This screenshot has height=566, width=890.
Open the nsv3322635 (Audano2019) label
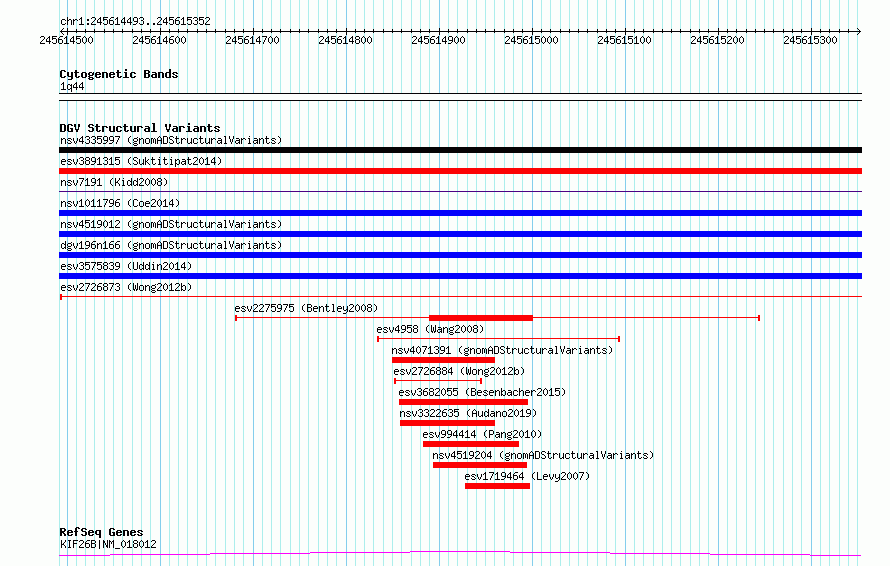[468, 413]
